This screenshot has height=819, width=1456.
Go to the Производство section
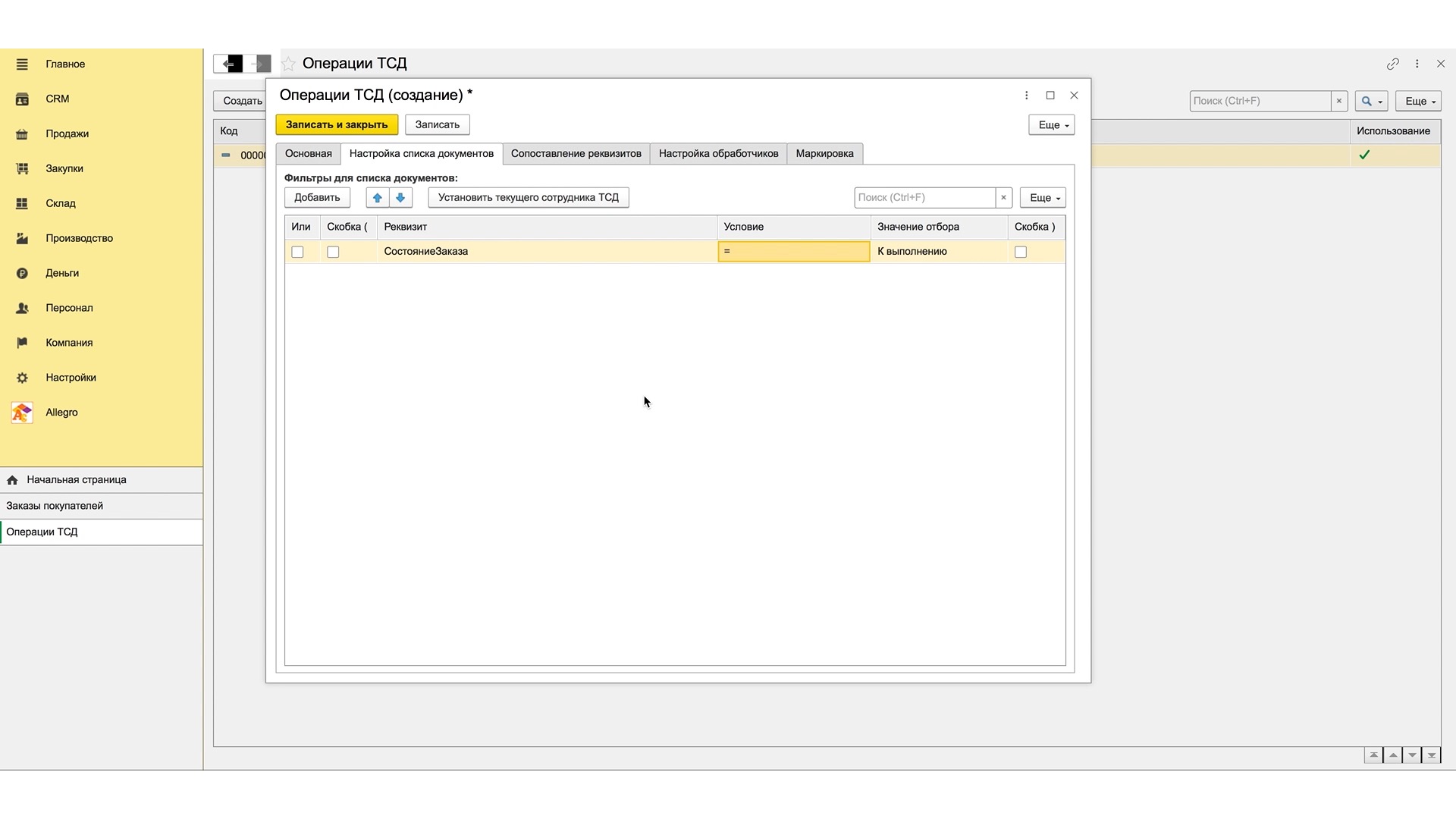[79, 239]
